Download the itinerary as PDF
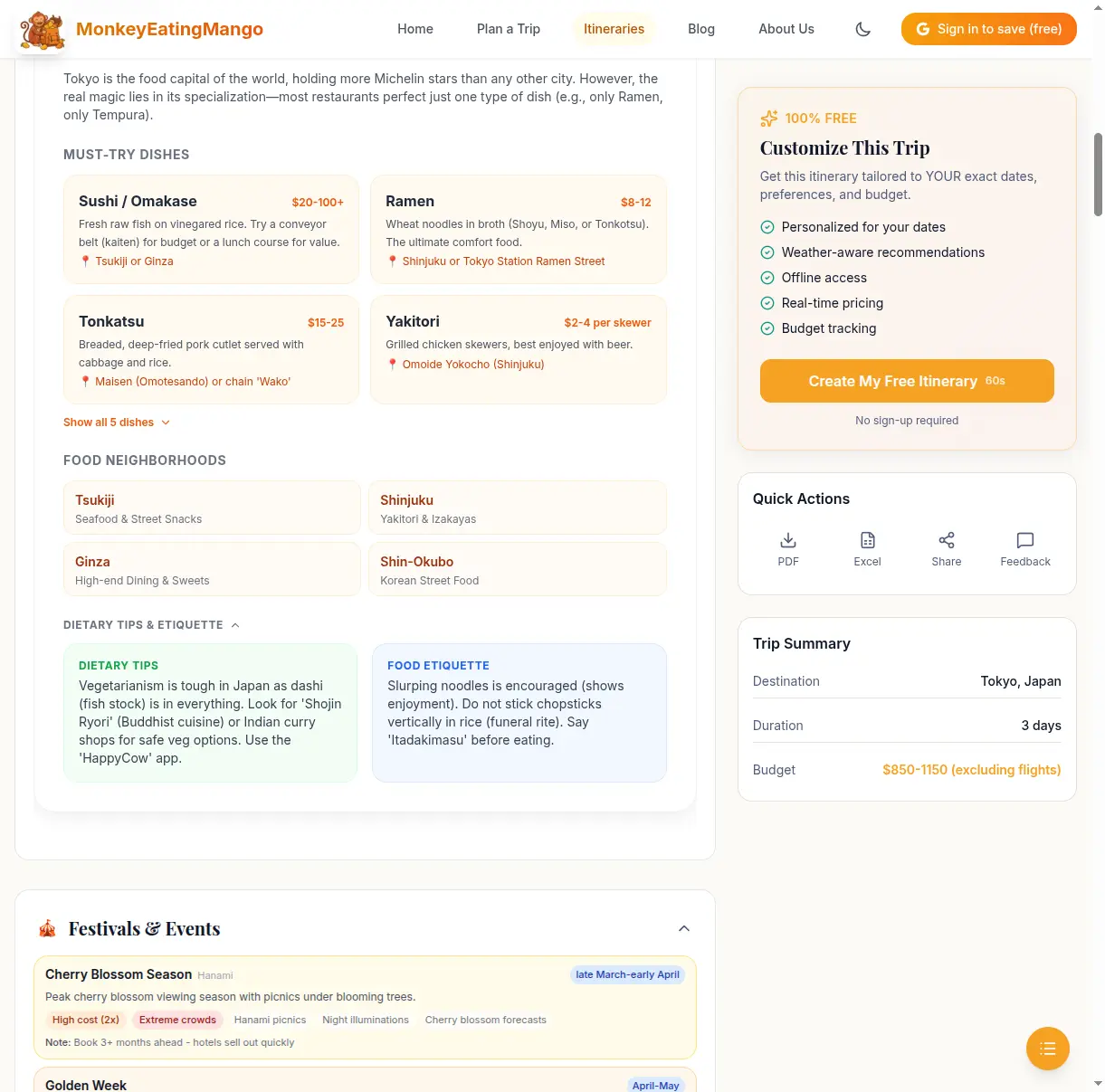The image size is (1105, 1092). tap(788, 549)
